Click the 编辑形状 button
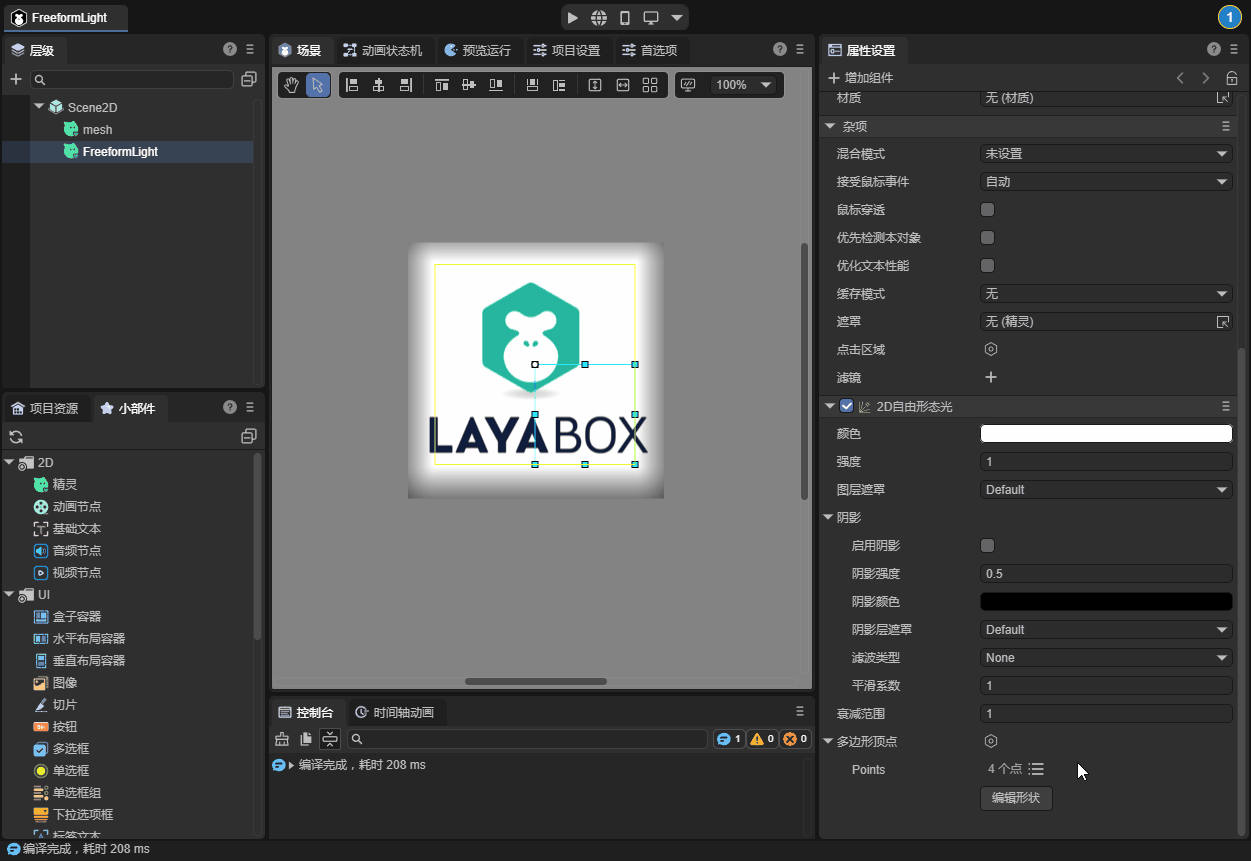Screen dimensions: 1251x861 pyautogui.click(x=1016, y=798)
